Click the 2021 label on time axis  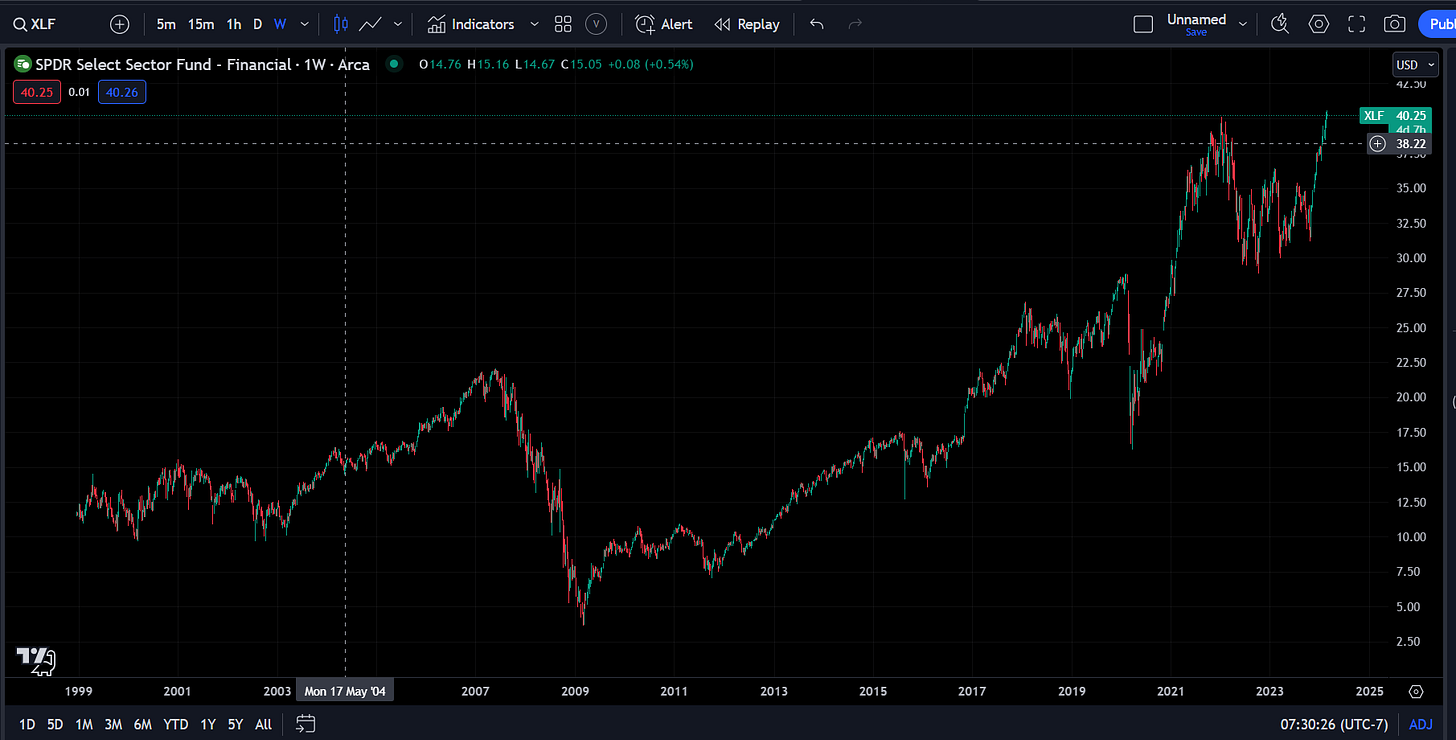[1170, 691]
